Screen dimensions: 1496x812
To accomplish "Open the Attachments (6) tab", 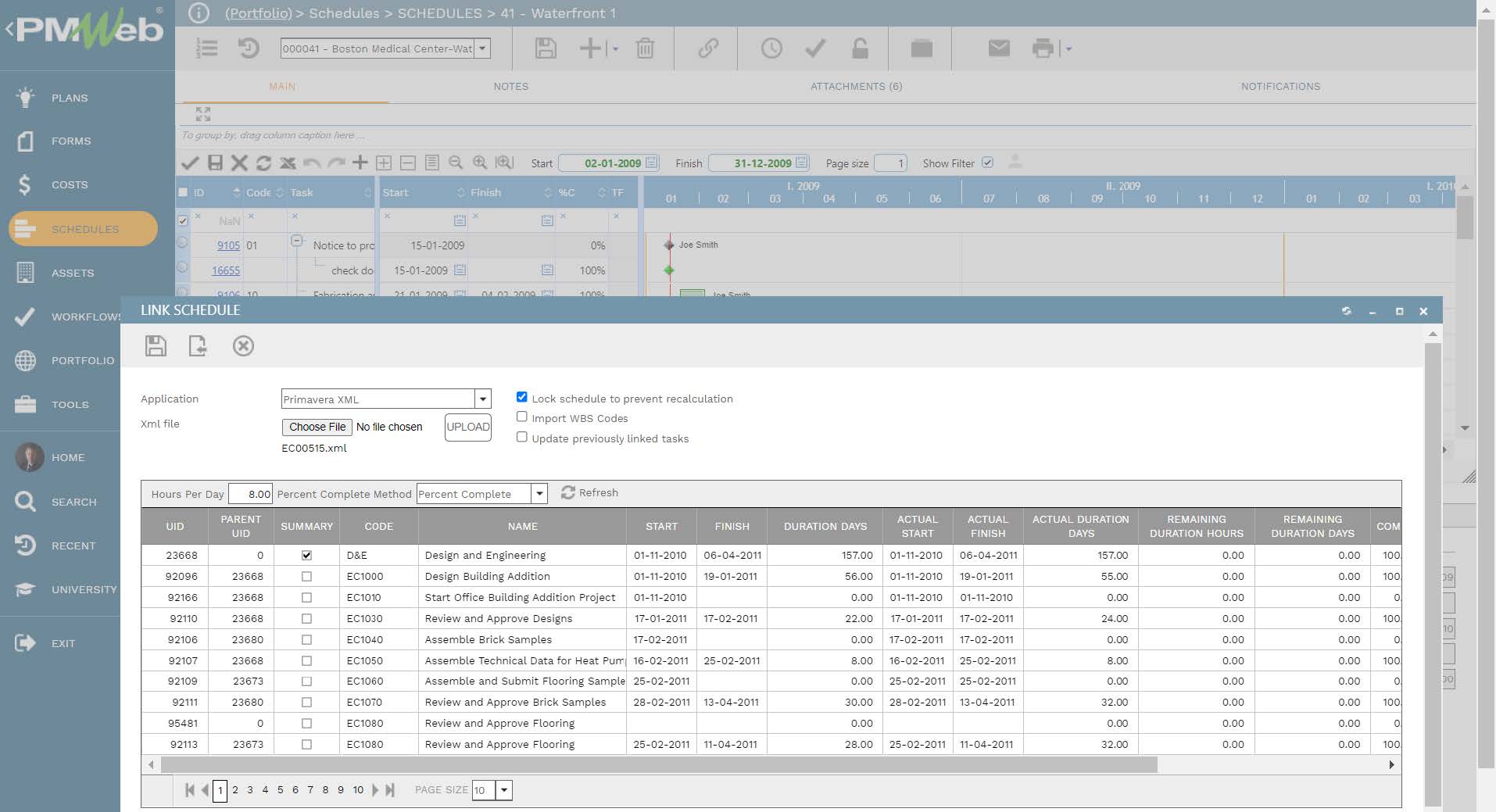I will coord(856,87).
